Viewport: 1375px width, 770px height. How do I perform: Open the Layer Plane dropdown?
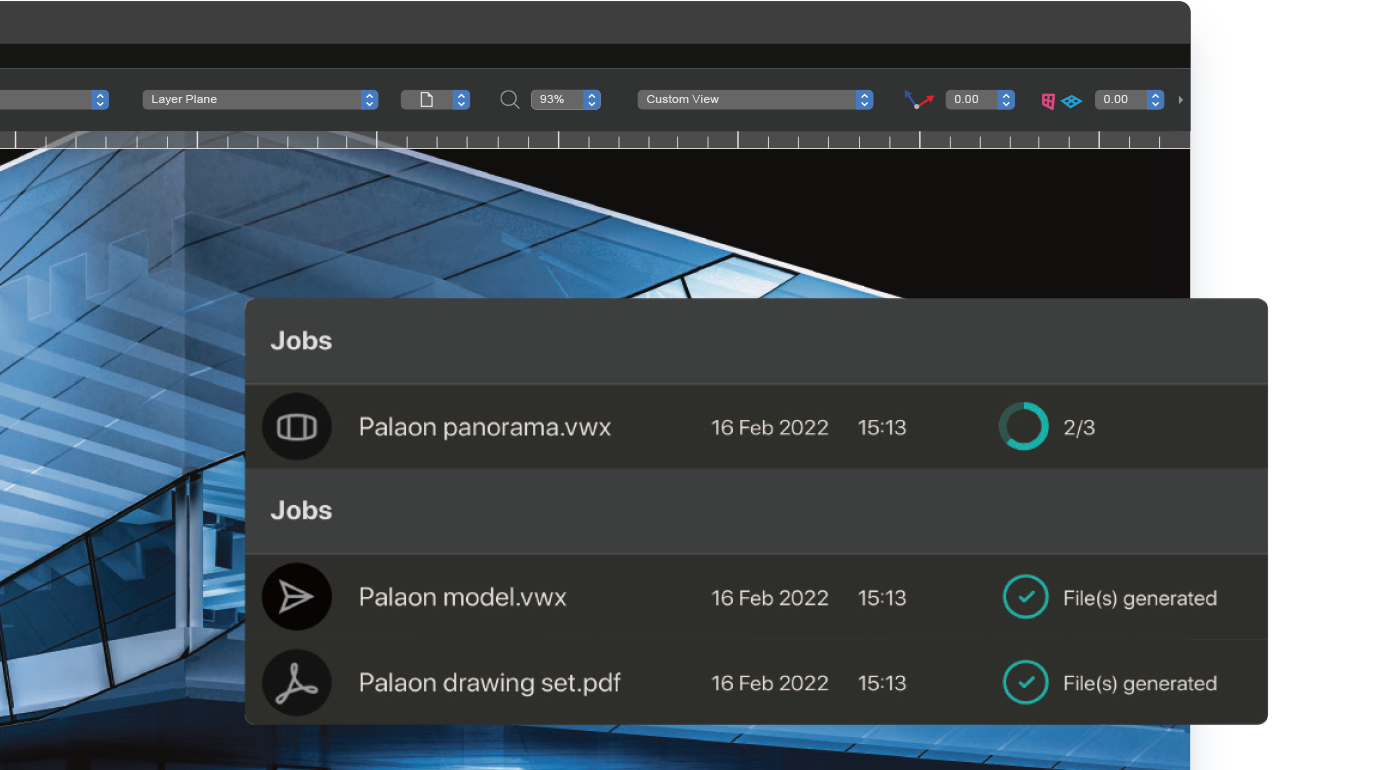pyautogui.click(x=259, y=99)
